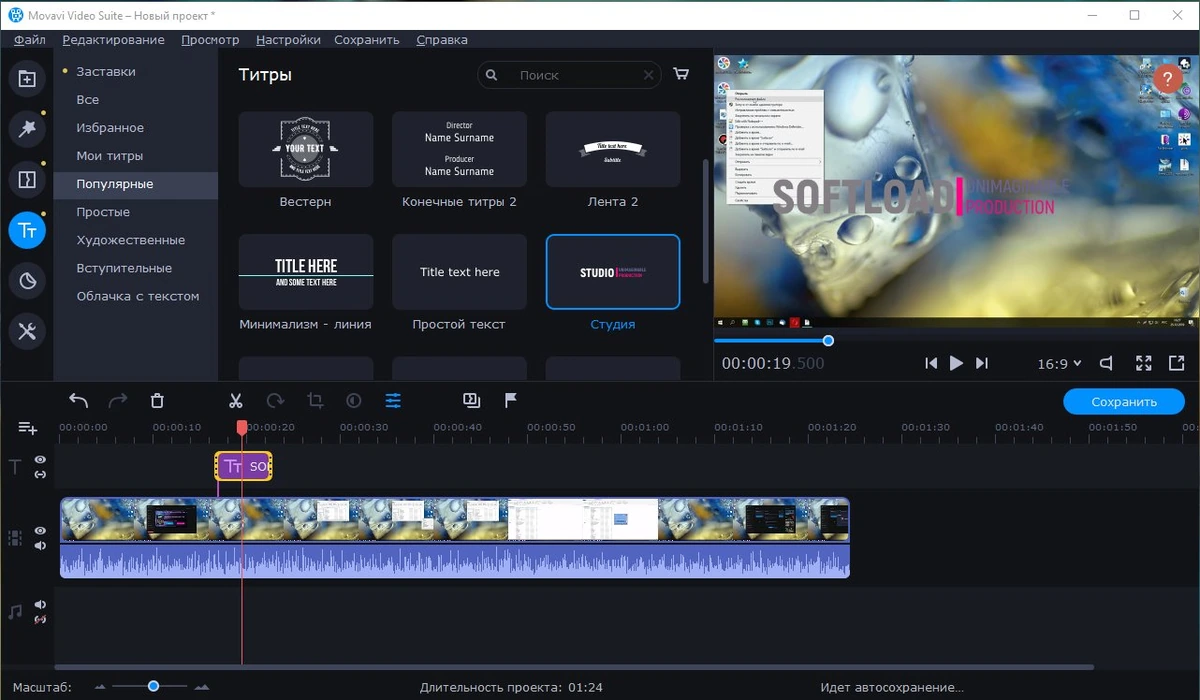Open the Stickers/overlay clock-shaped tab
This screenshot has height=700, width=1200.
pyautogui.click(x=27, y=281)
